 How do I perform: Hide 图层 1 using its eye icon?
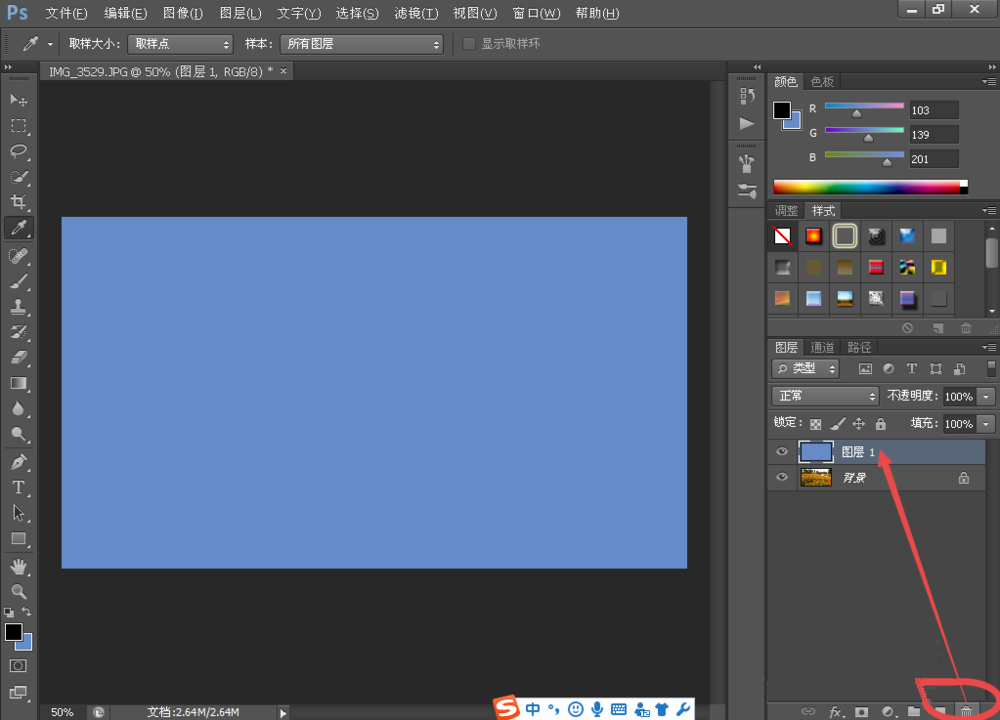click(x=782, y=452)
